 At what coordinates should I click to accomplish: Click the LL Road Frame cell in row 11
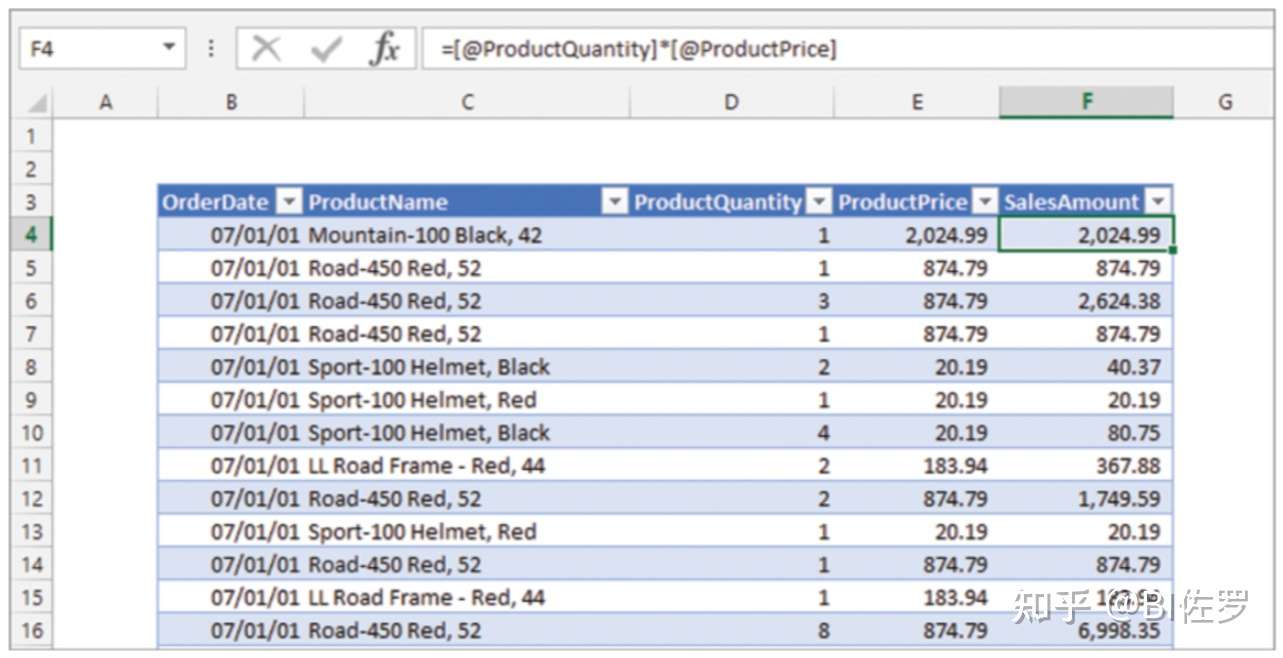click(426, 466)
